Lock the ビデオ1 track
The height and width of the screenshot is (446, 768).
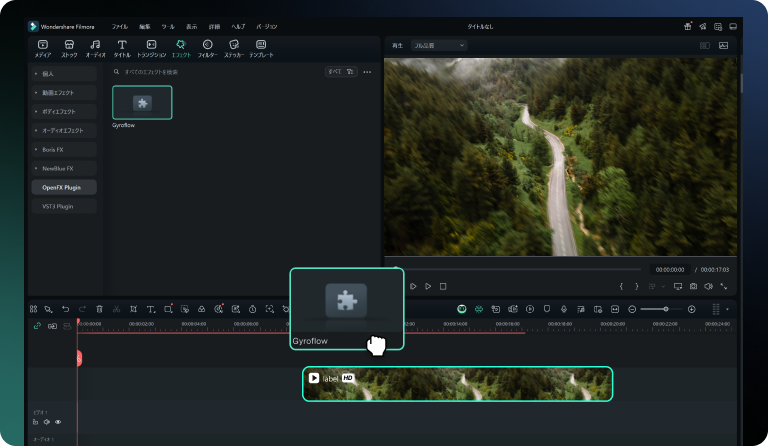[35, 422]
